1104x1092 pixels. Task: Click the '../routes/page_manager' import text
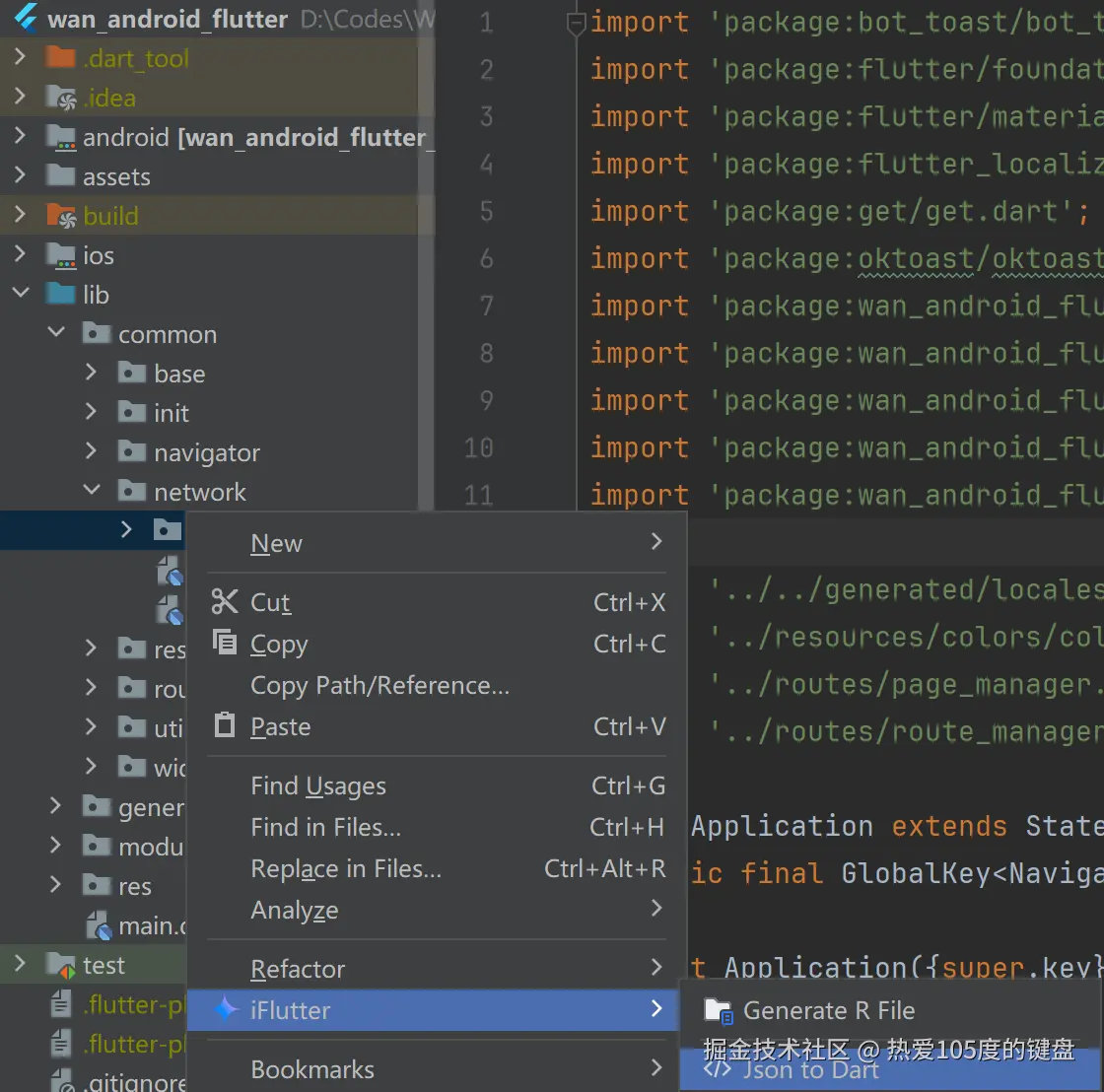pos(906,684)
